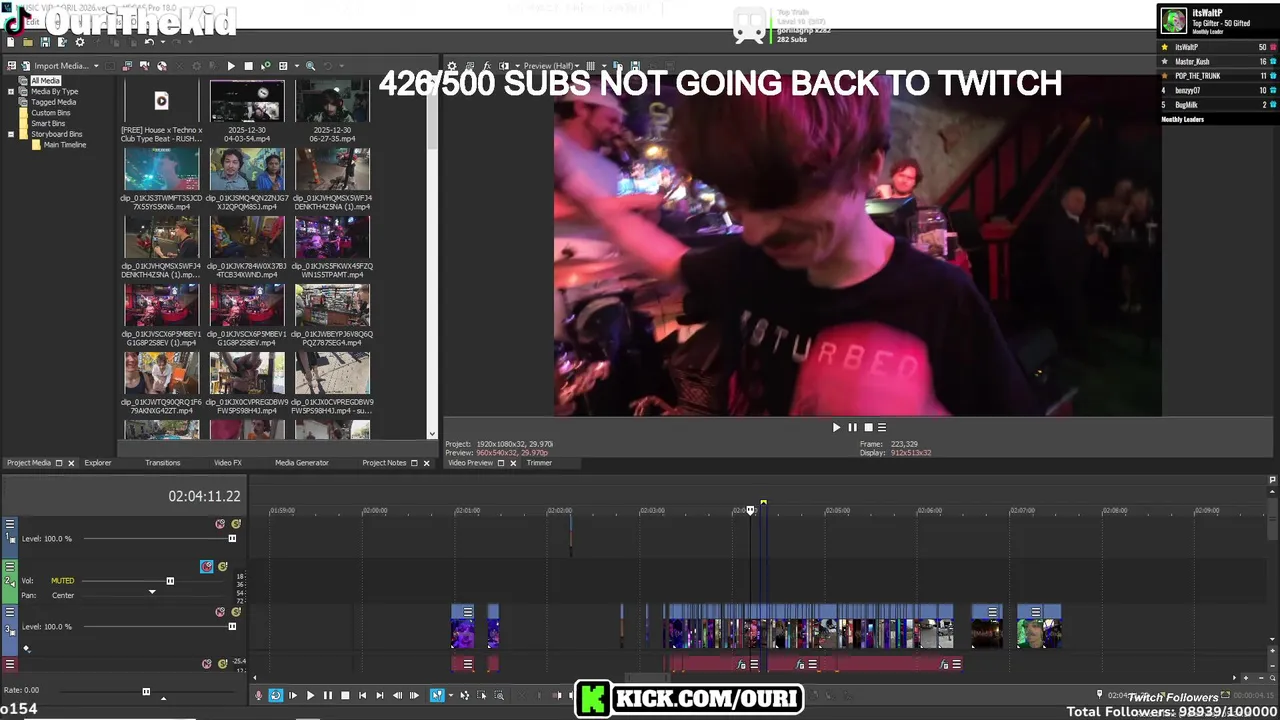The width and height of the screenshot is (1280, 720).
Task: Click the Import Media icon
Action: point(25,66)
